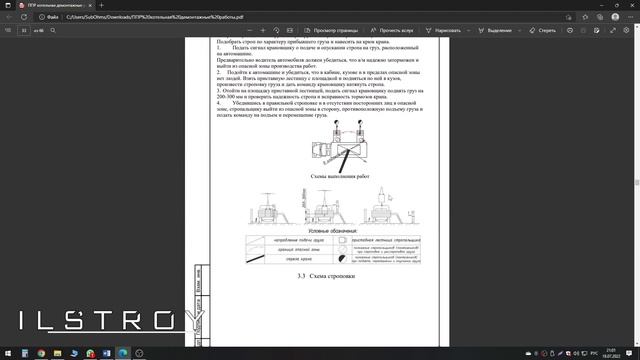Print the PDF document

(x=570, y=30)
